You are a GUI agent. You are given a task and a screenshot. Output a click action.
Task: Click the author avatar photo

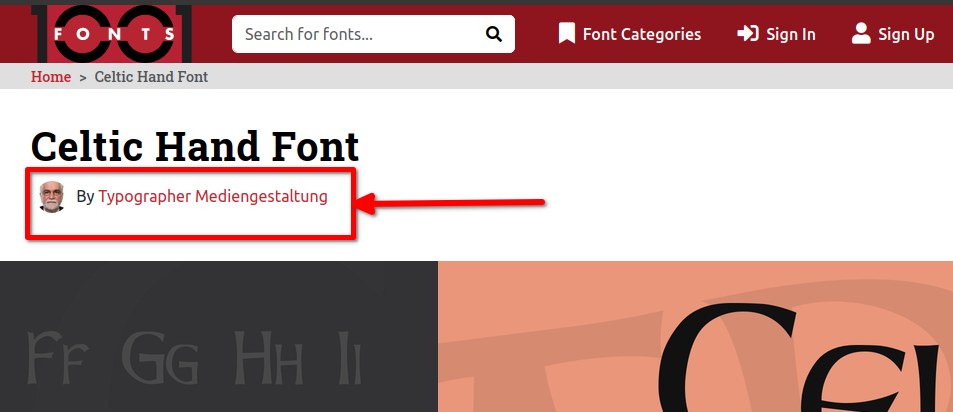click(52, 197)
